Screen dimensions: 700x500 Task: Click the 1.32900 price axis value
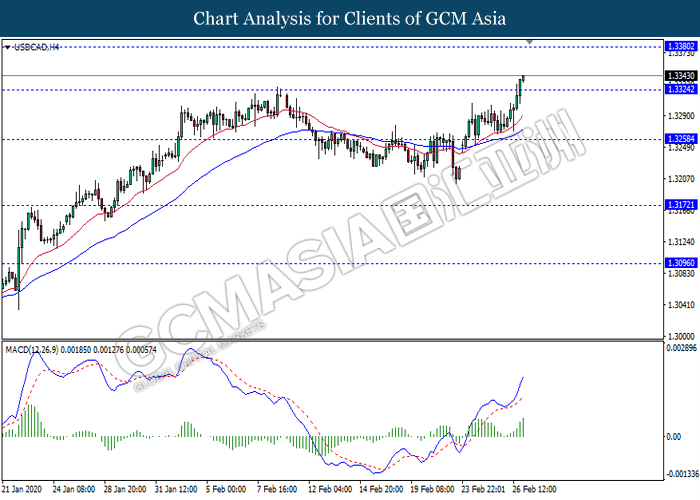pos(681,116)
